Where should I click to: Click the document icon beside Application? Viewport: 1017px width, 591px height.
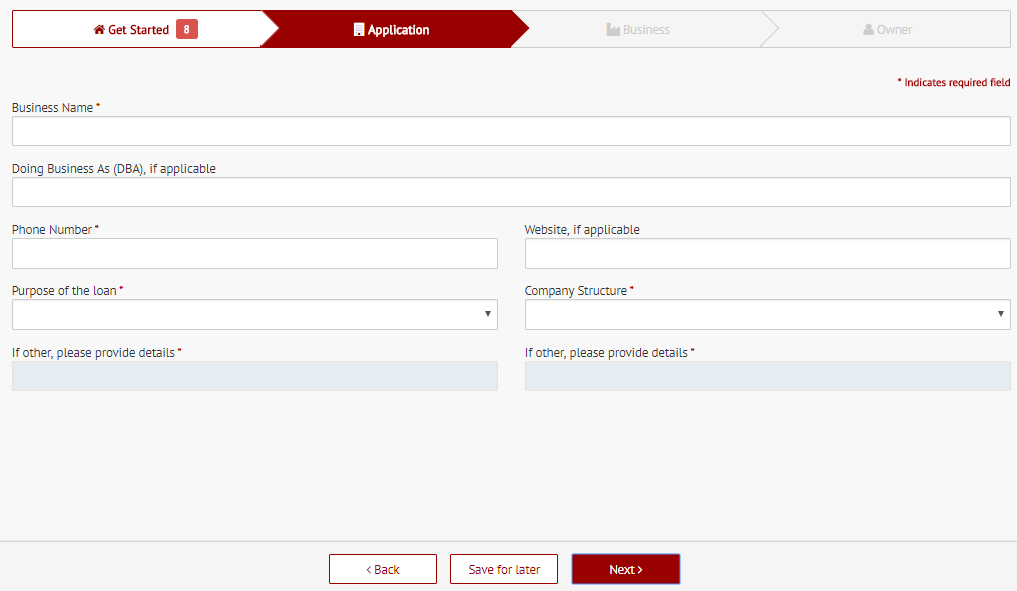tap(359, 30)
